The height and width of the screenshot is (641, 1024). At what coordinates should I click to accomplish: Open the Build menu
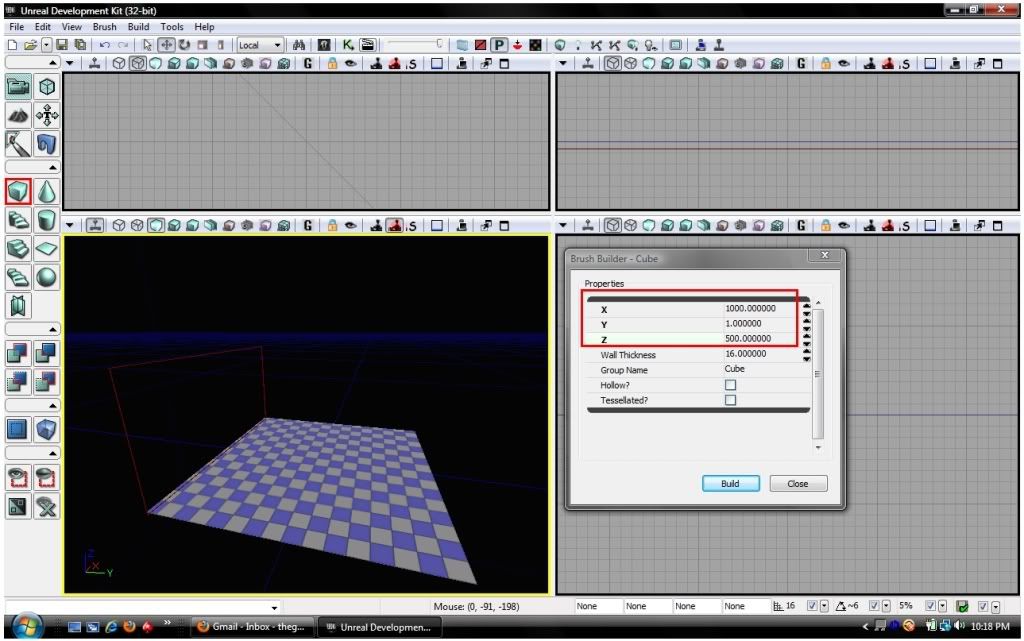138,27
